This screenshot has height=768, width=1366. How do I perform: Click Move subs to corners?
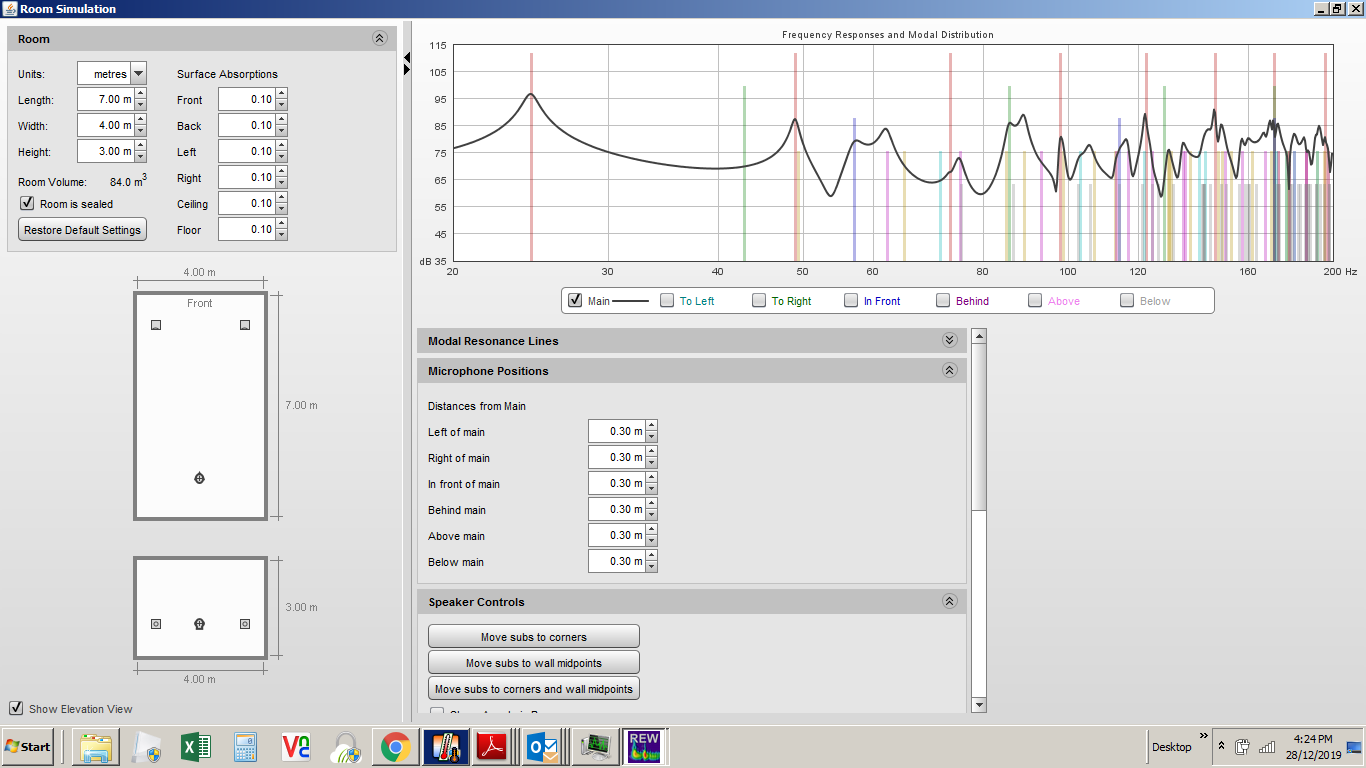tap(534, 636)
